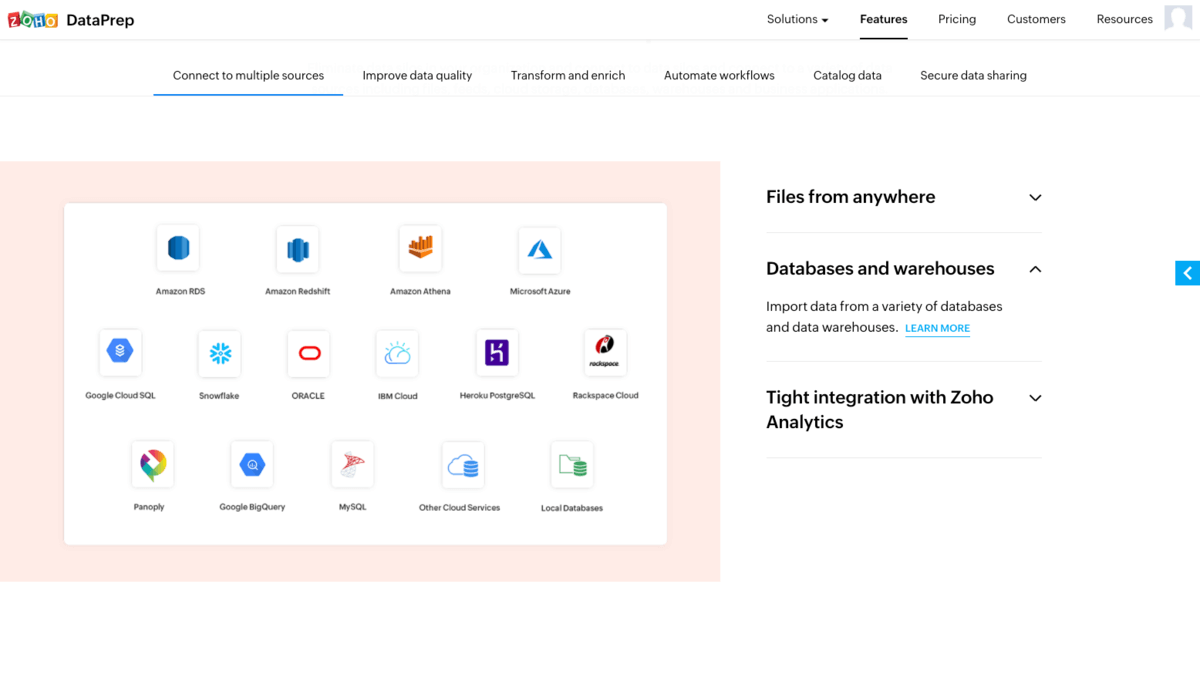Switch to Catalog data tab
1200x675 pixels.
coord(847,75)
